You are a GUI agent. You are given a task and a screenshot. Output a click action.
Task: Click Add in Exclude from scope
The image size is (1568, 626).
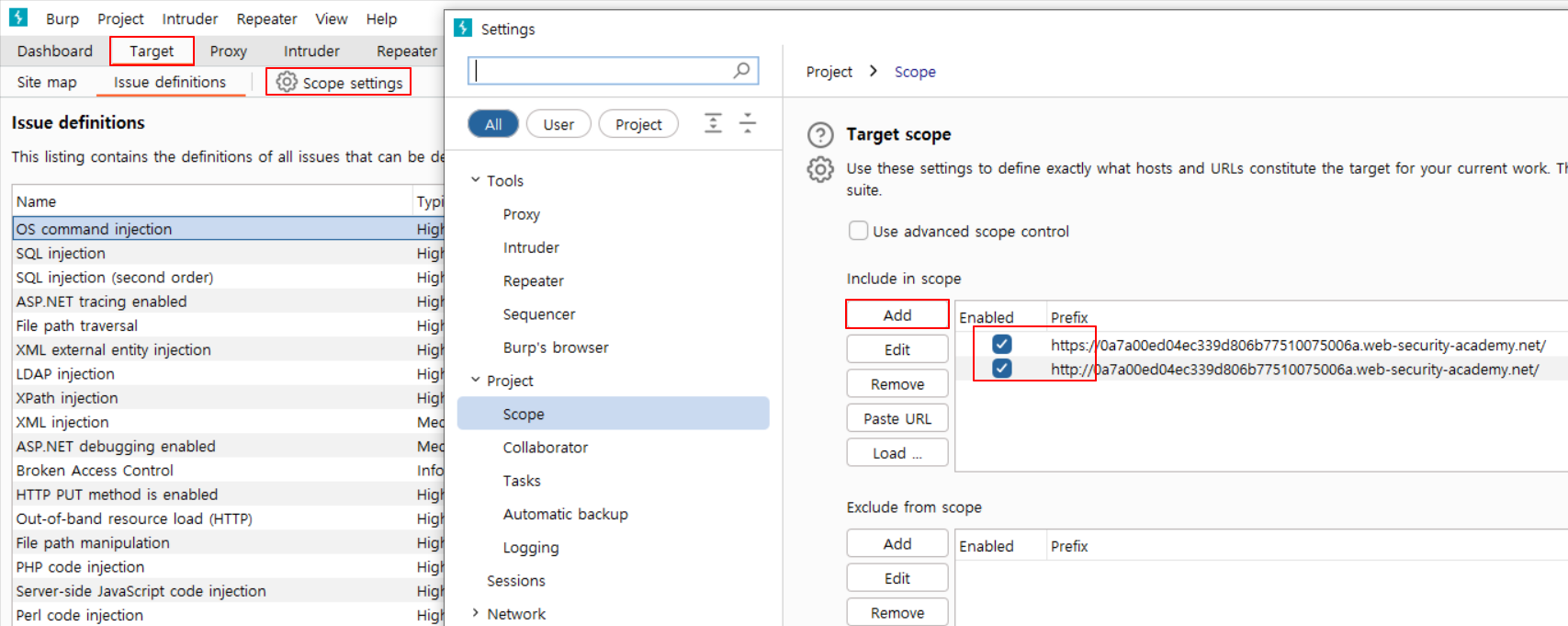[897, 543]
